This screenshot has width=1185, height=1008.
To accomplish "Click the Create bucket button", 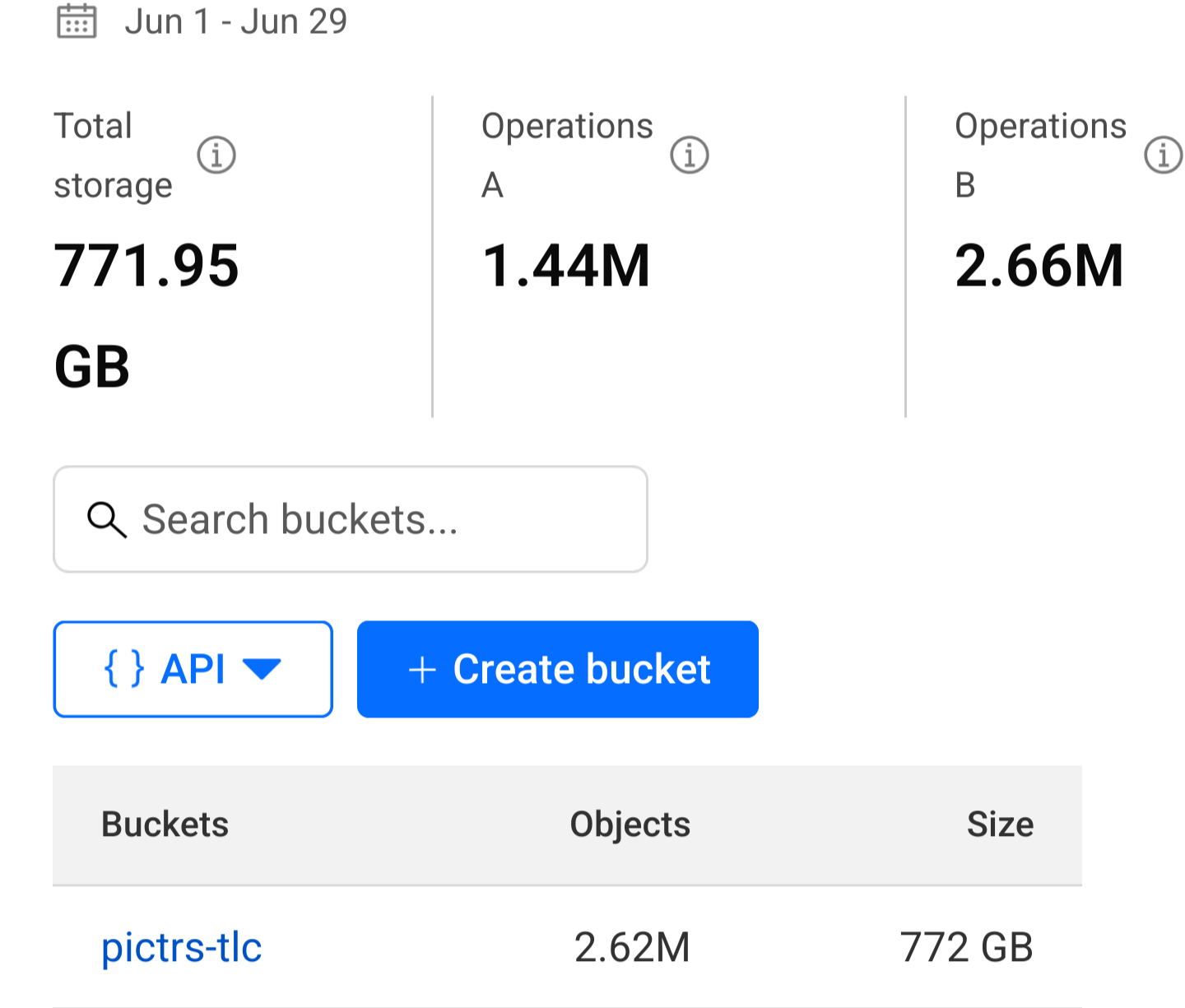I will pos(558,669).
